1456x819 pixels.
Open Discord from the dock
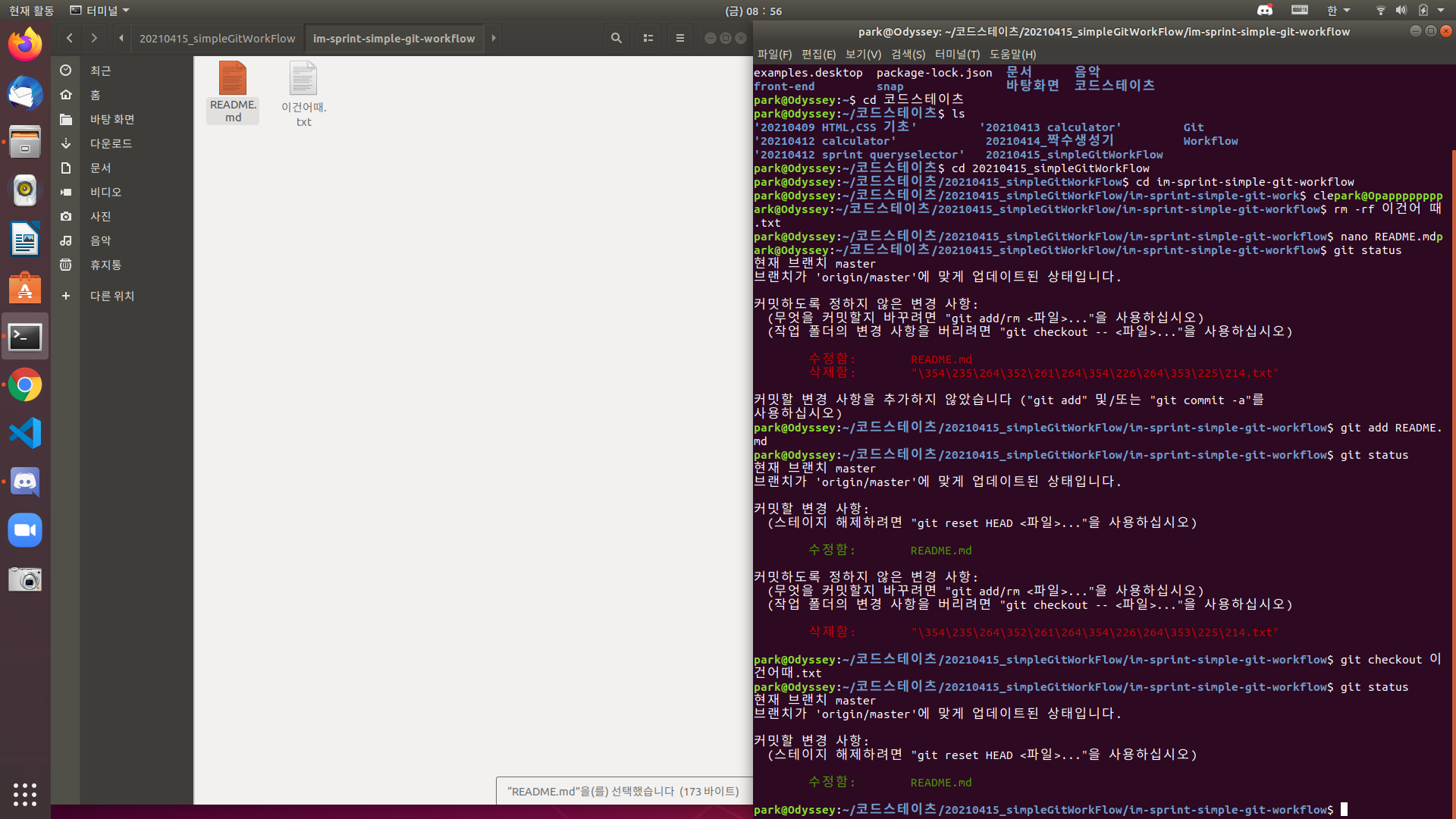click(x=25, y=482)
